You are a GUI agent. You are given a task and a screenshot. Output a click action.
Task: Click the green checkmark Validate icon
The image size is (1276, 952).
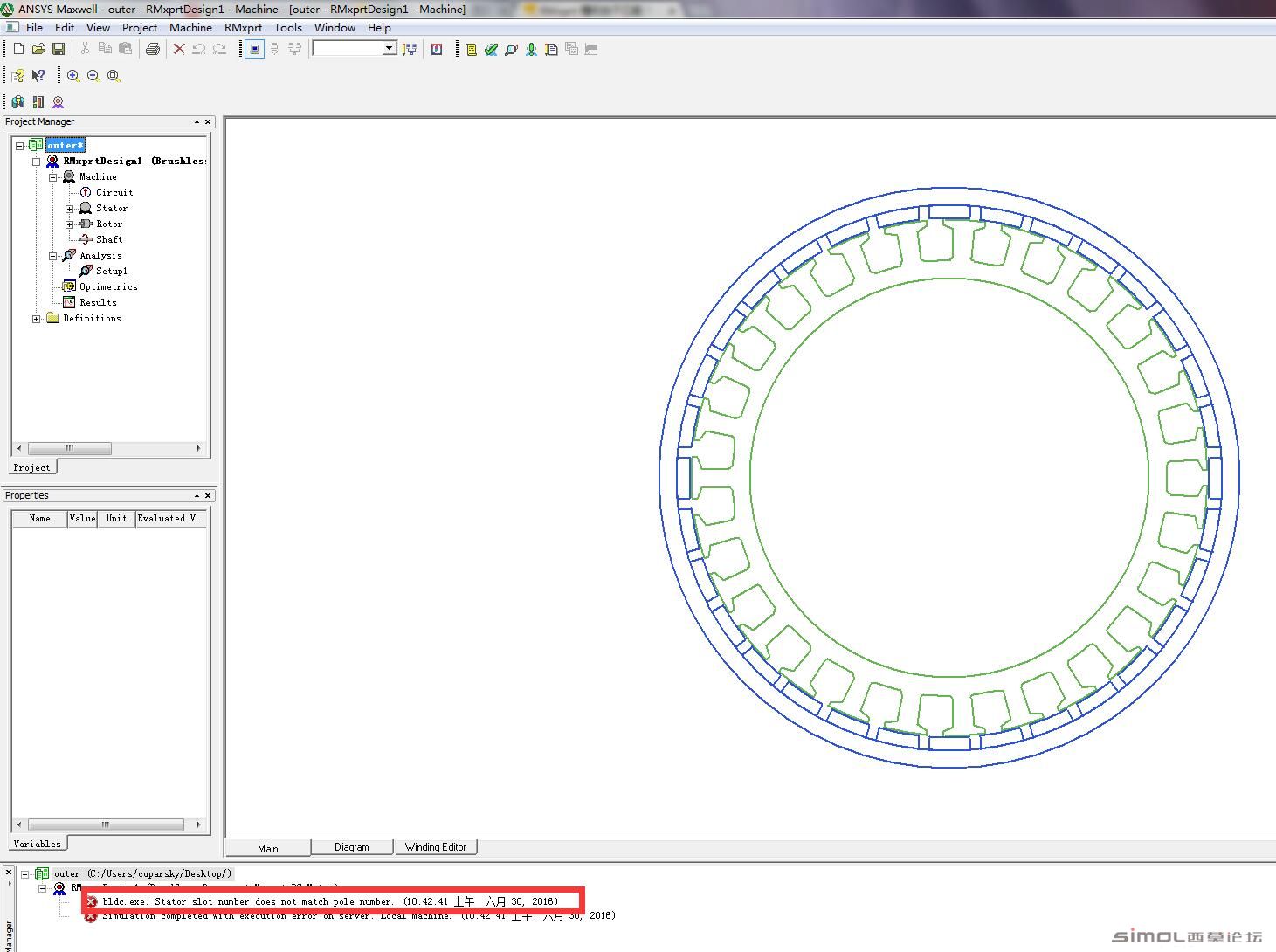pyautogui.click(x=491, y=50)
